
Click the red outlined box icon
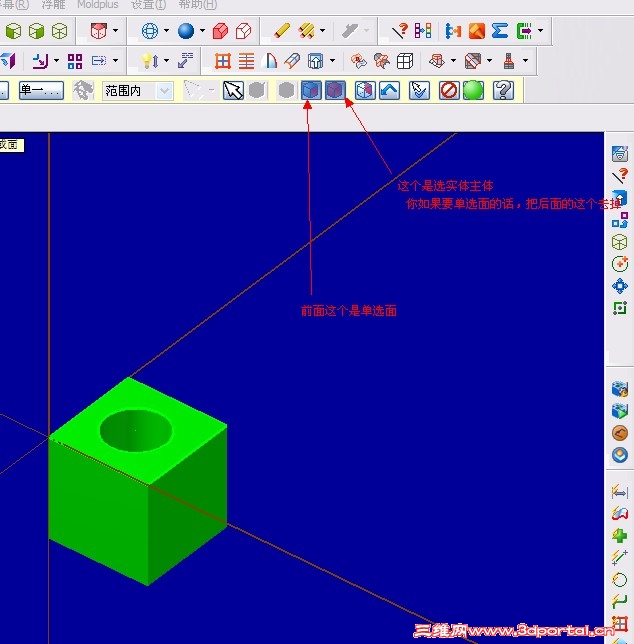[x=243, y=31]
